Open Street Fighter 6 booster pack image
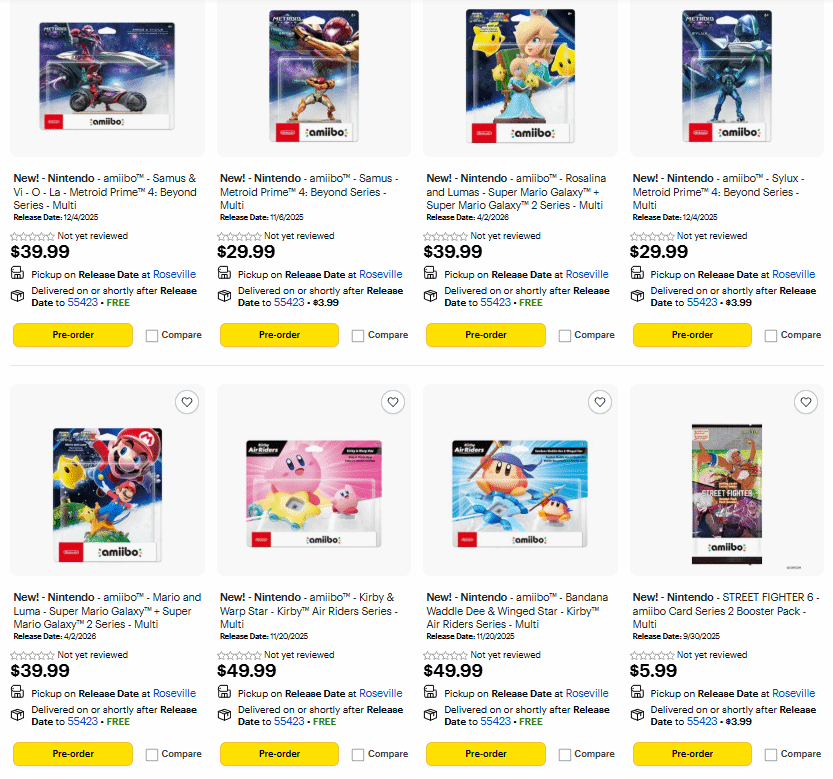833x779 pixels. pyautogui.click(x=727, y=490)
